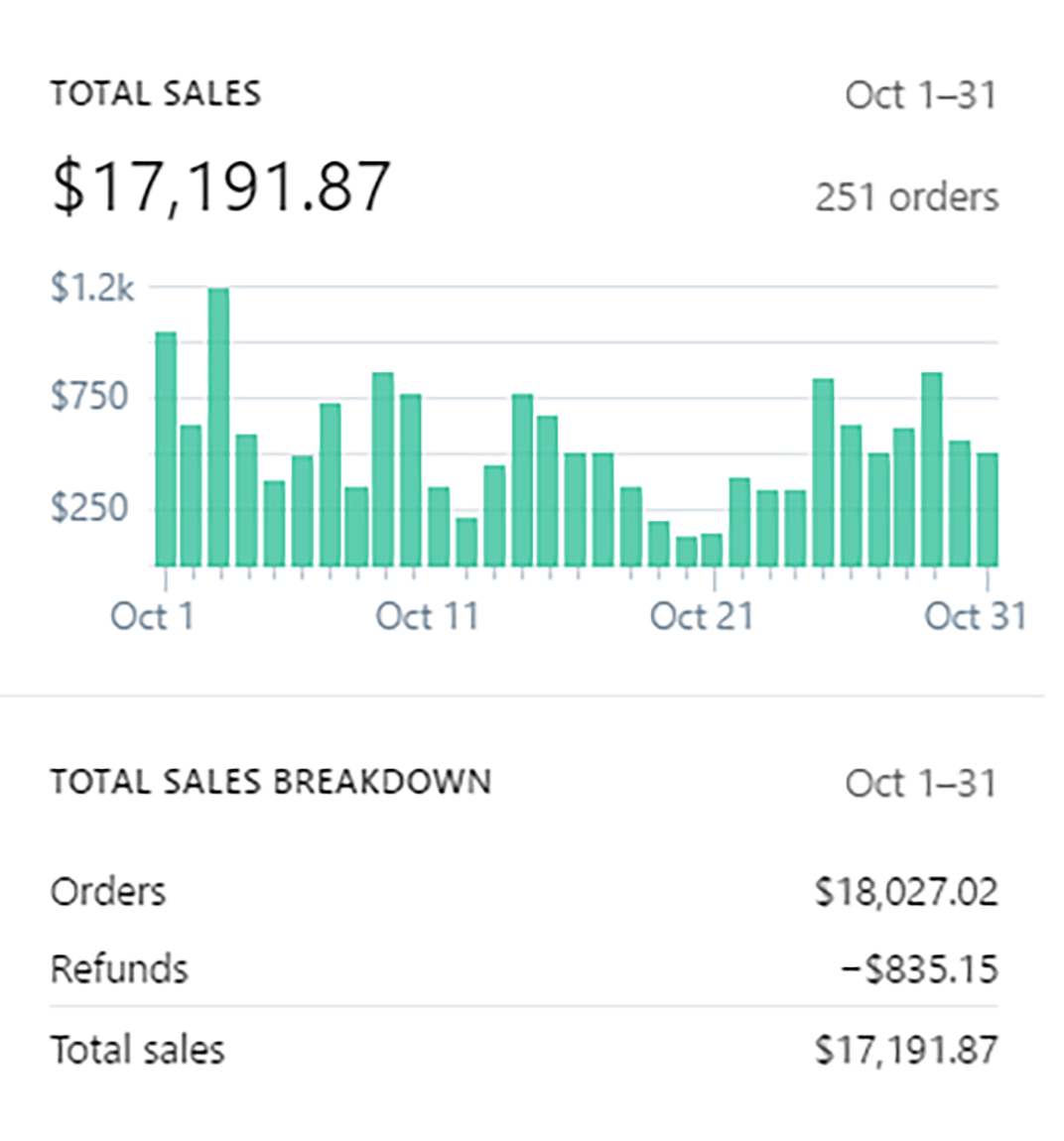The height and width of the screenshot is (1141, 1064).
Task: Click the Oct 31 x-axis label
Action: coord(975,616)
